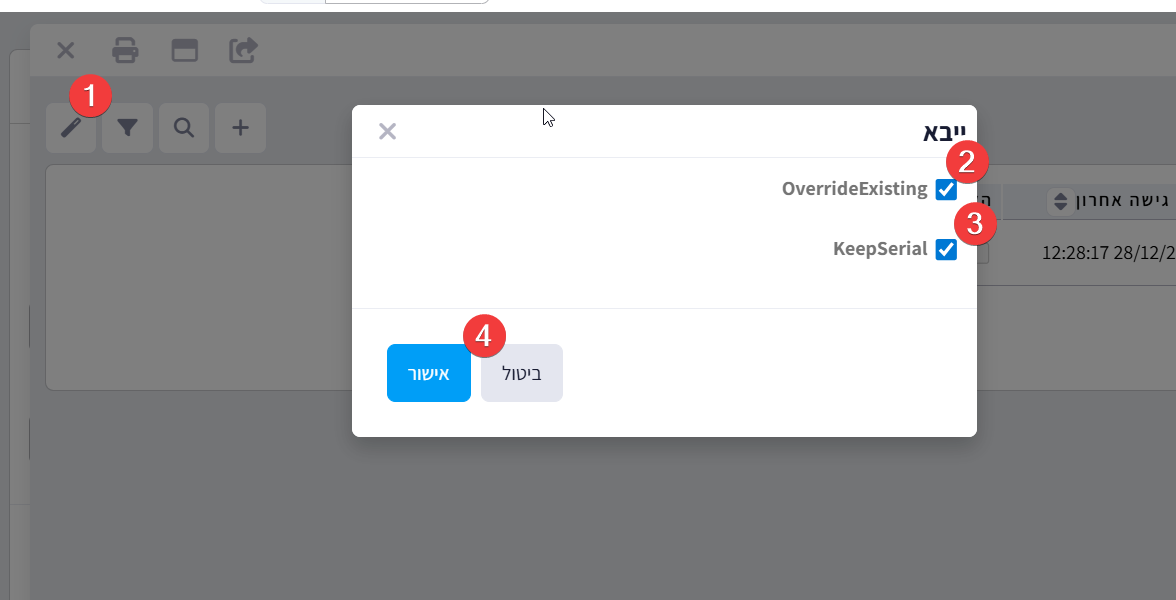The width and height of the screenshot is (1176, 600).
Task: Uncheck the OverrideExisting checkbox
Action: (946, 189)
